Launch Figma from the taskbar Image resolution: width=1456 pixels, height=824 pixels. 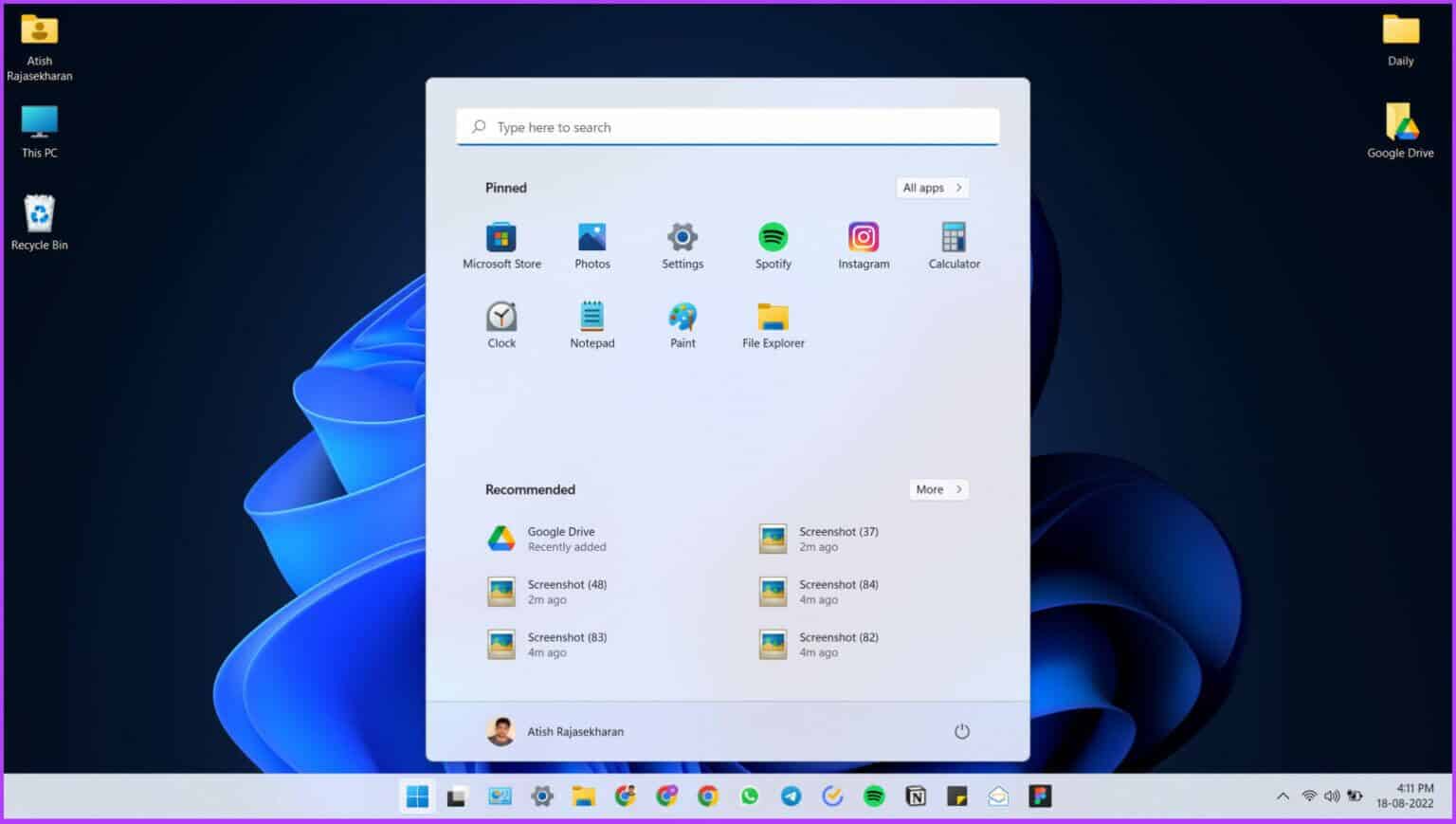pos(1040,797)
